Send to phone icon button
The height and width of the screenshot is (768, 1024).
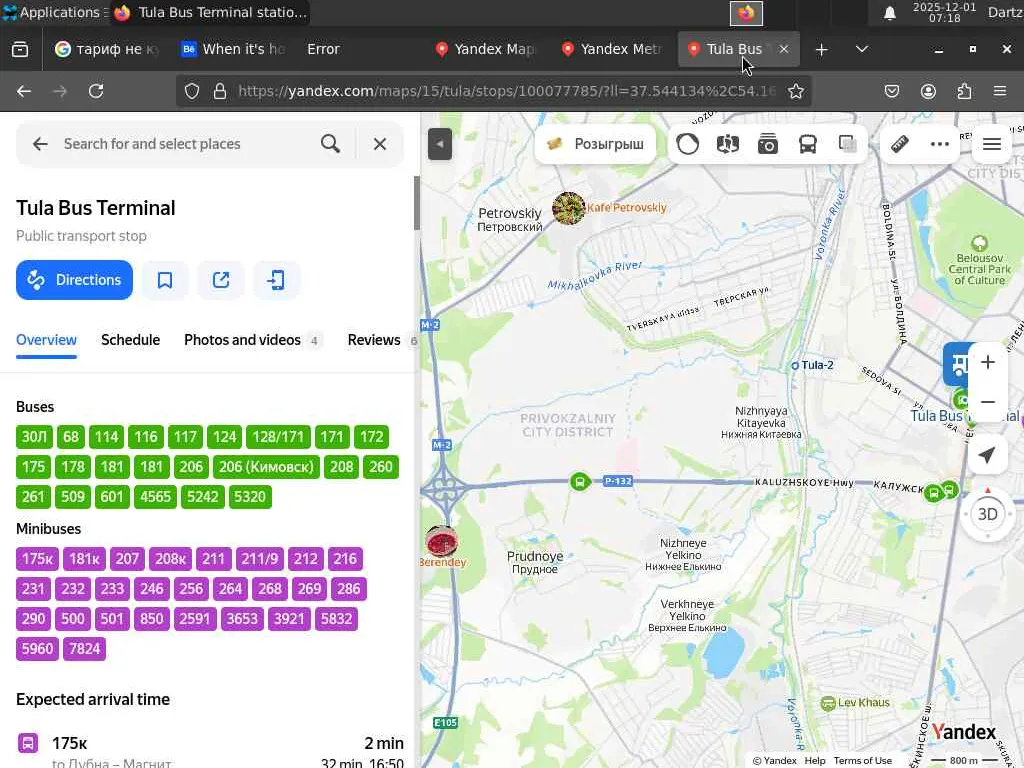(276, 280)
